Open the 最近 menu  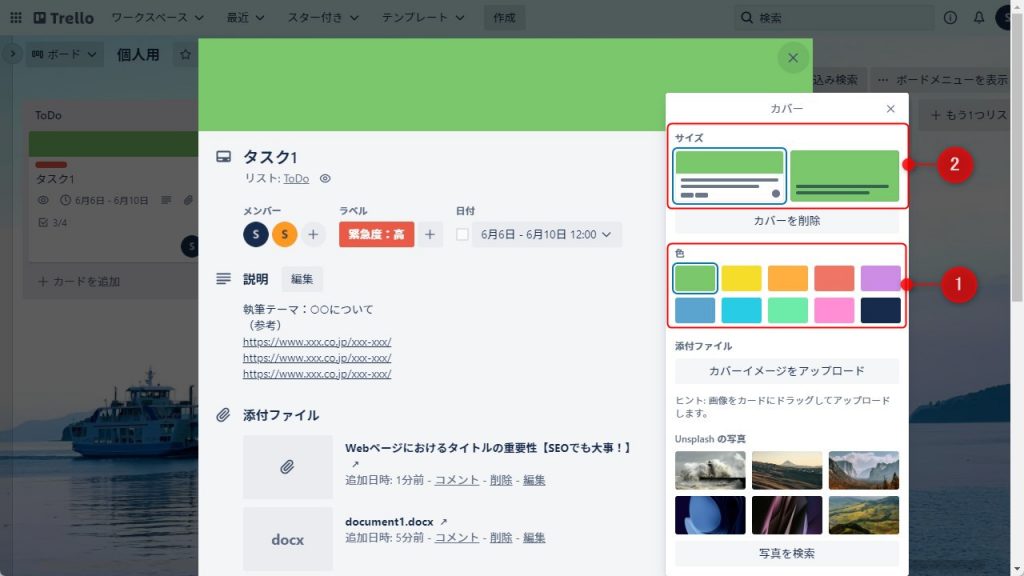245,18
